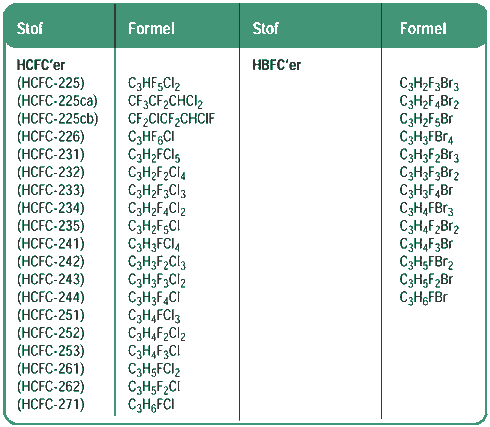Click the (HCFC-271) row label

pyautogui.click(x=51, y=405)
